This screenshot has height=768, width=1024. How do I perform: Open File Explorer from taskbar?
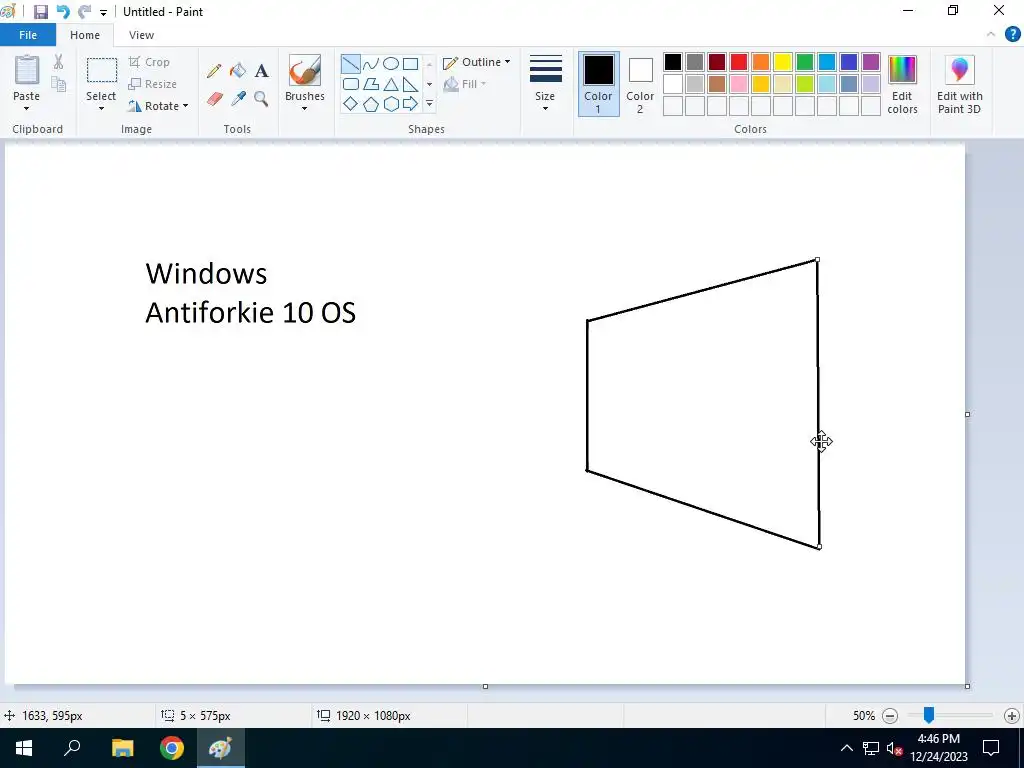(x=122, y=748)
